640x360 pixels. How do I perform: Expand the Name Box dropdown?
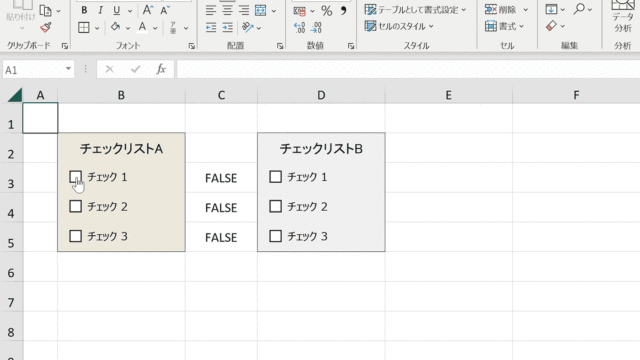click(68, 69)
